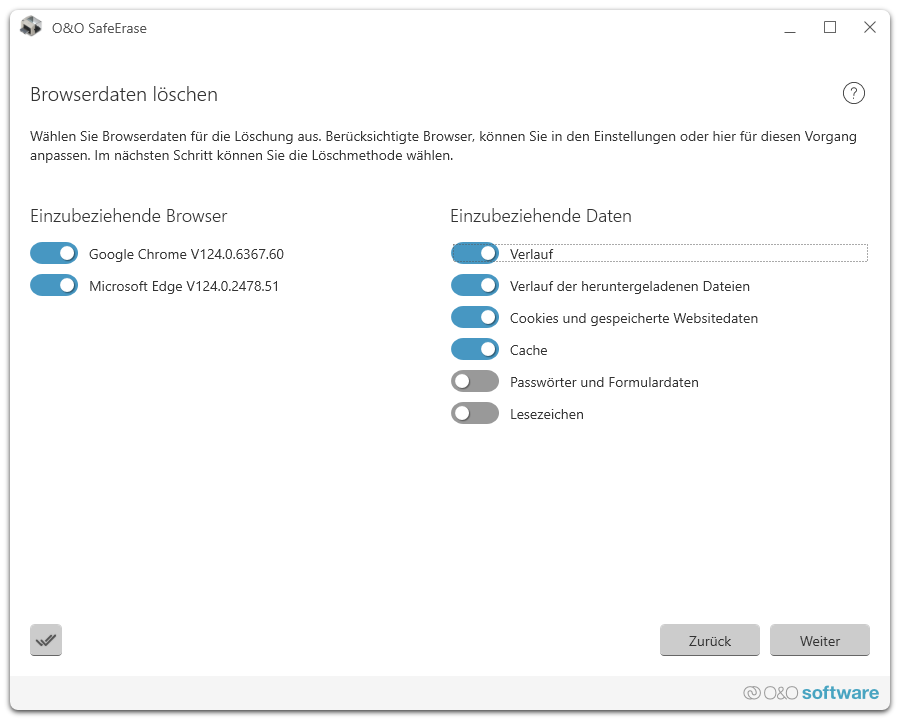Click the Zurück button

pos(710,640)
